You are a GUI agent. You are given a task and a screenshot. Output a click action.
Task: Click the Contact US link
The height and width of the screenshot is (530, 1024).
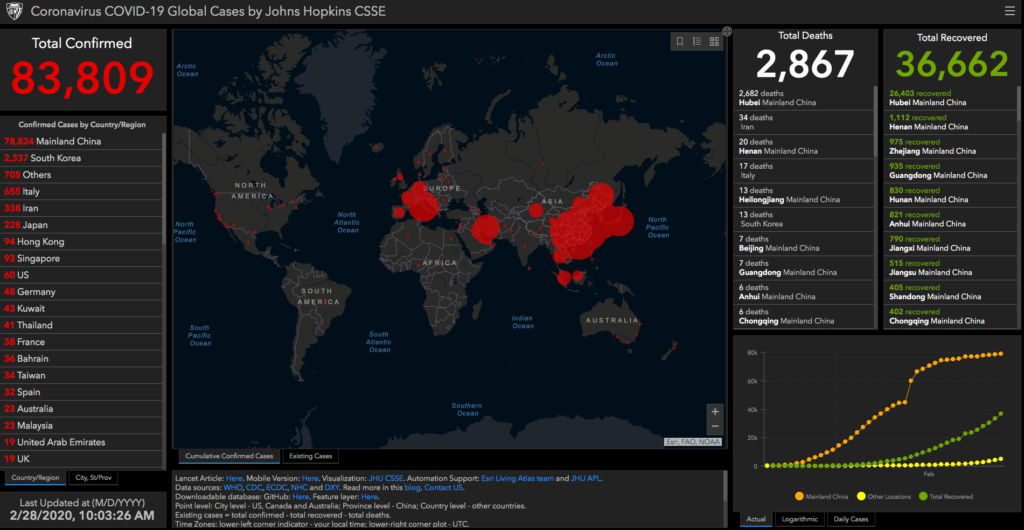(443, 488)
